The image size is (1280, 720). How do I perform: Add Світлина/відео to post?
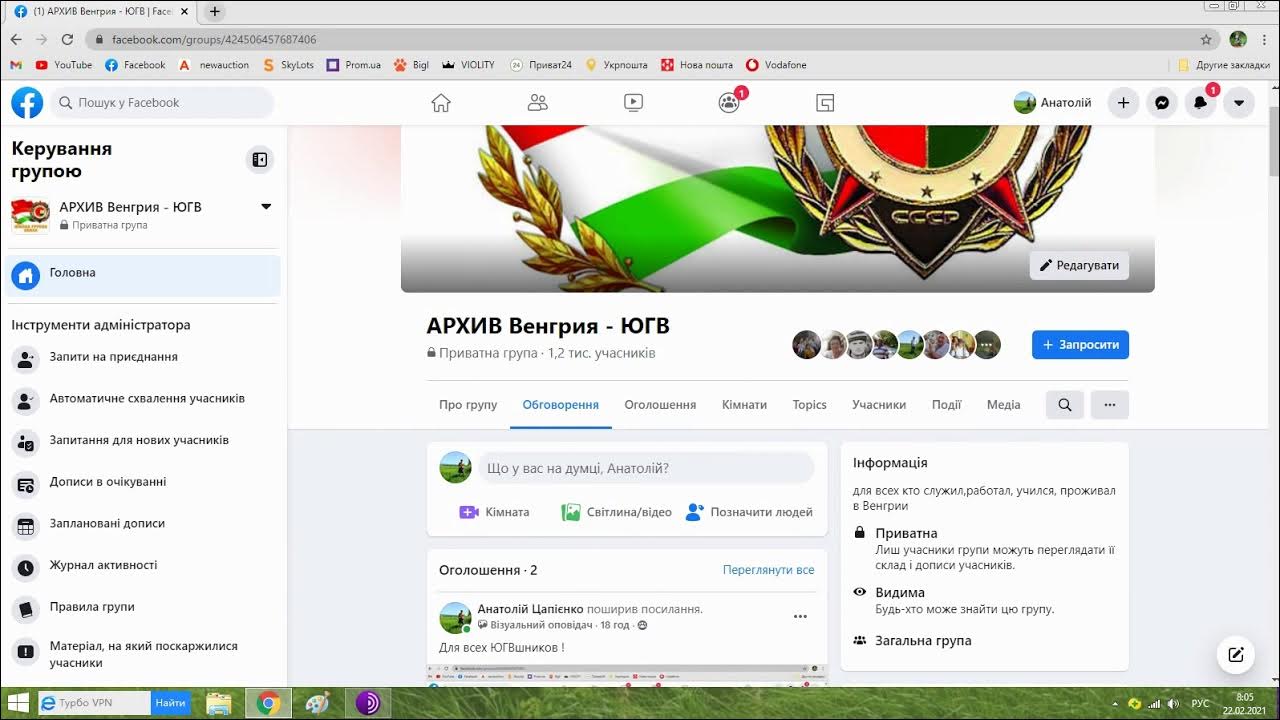pos(616,512)
